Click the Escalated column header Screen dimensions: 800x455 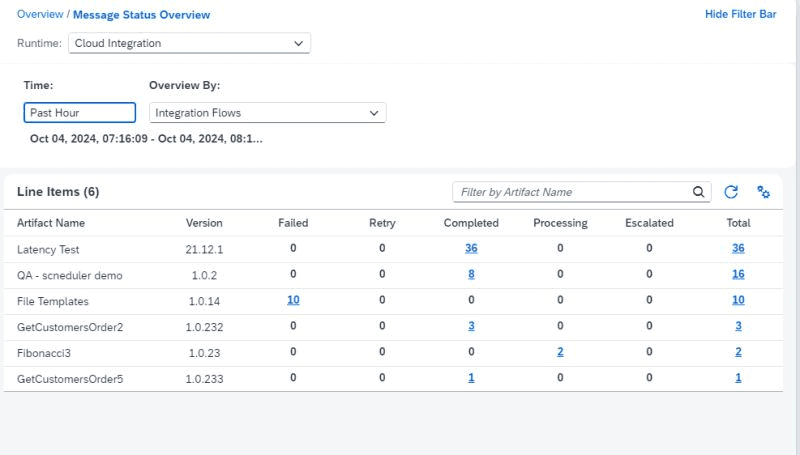click(649, 223)
